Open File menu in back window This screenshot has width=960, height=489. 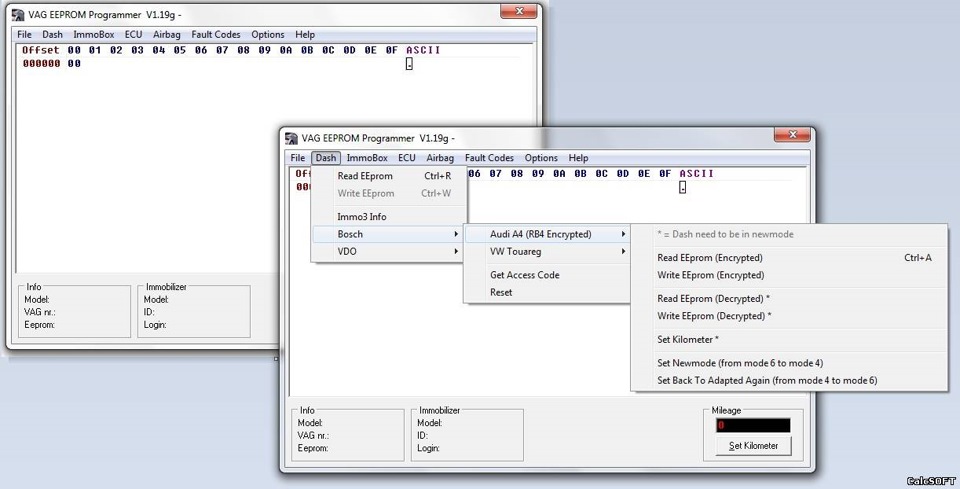24,35
